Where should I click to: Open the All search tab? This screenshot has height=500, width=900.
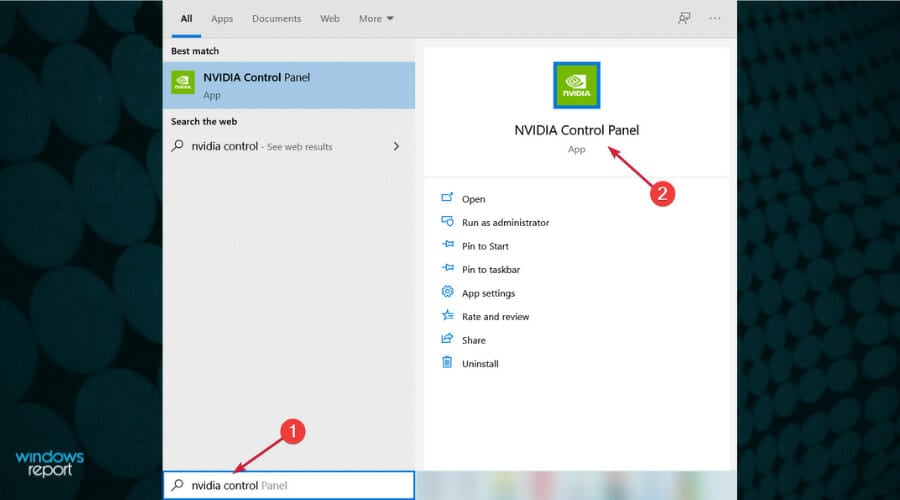(x=186, y=18)
